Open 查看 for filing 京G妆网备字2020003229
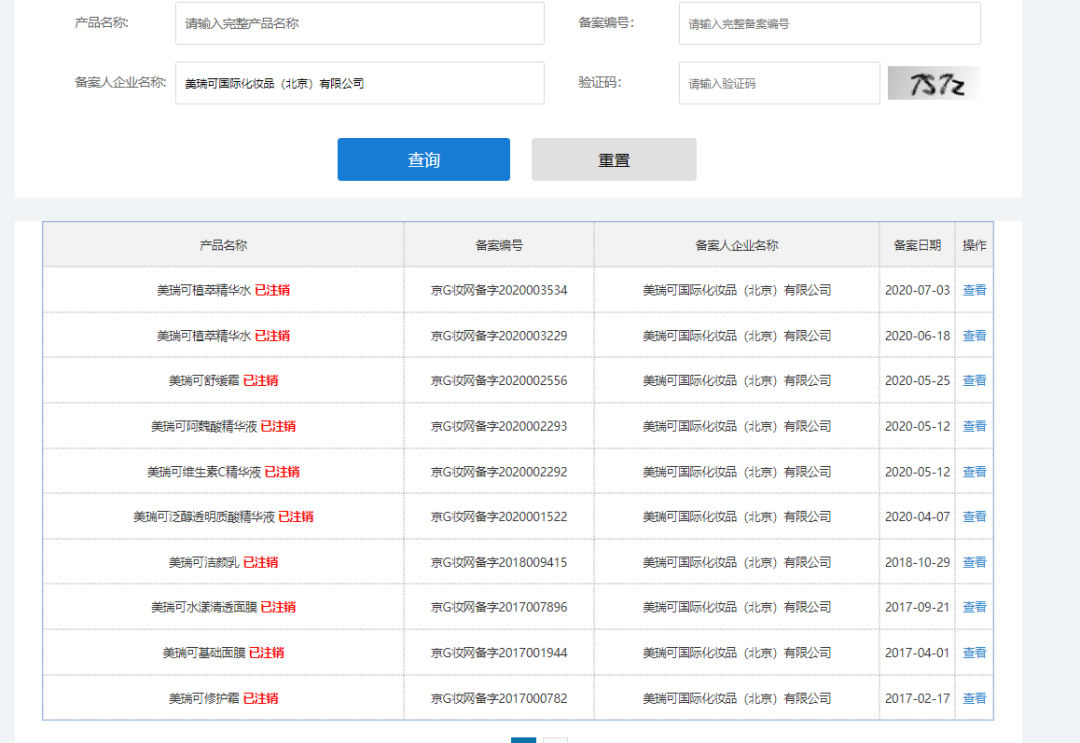This screenshot has width=1080, height=743. (x=974, y=336)
